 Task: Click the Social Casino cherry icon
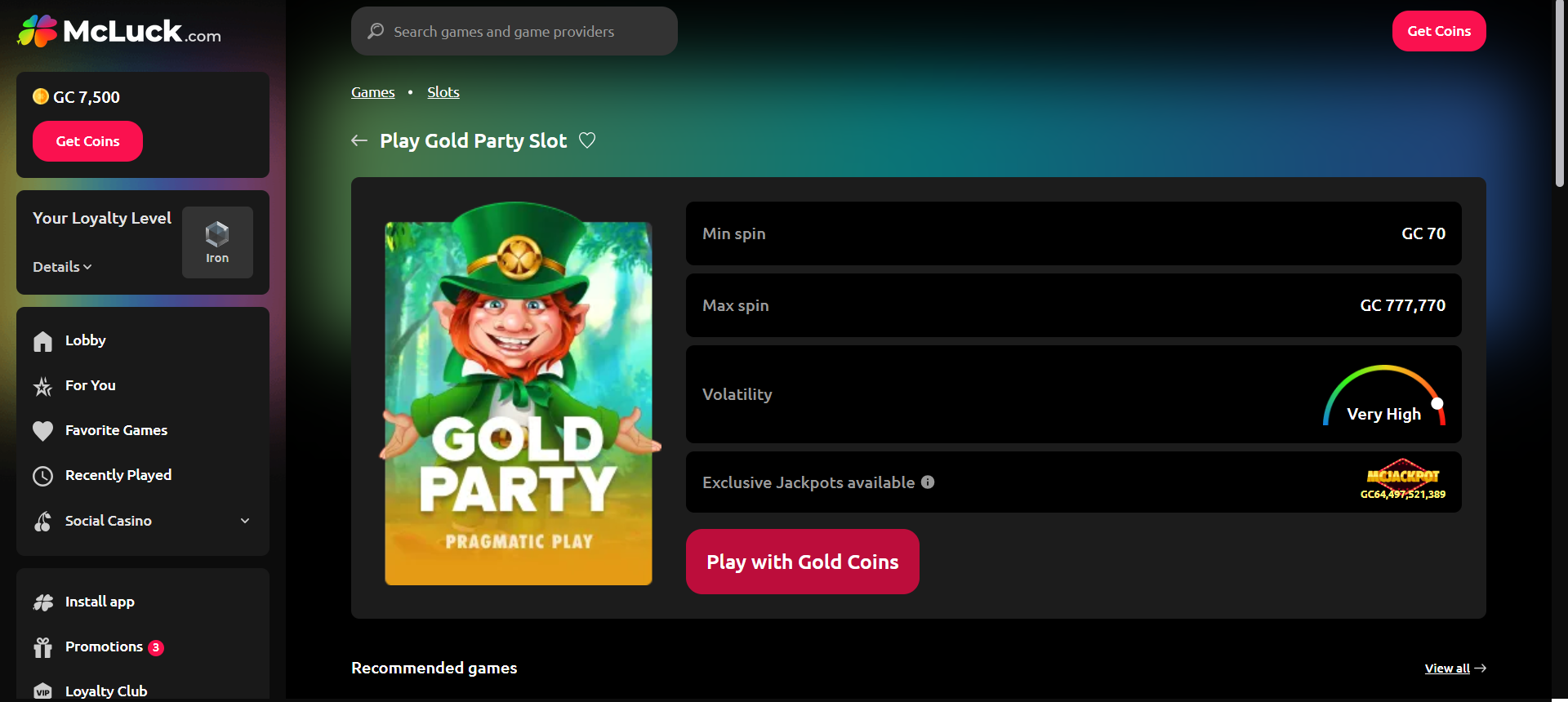pyautogui.click(x=42, y=522)
